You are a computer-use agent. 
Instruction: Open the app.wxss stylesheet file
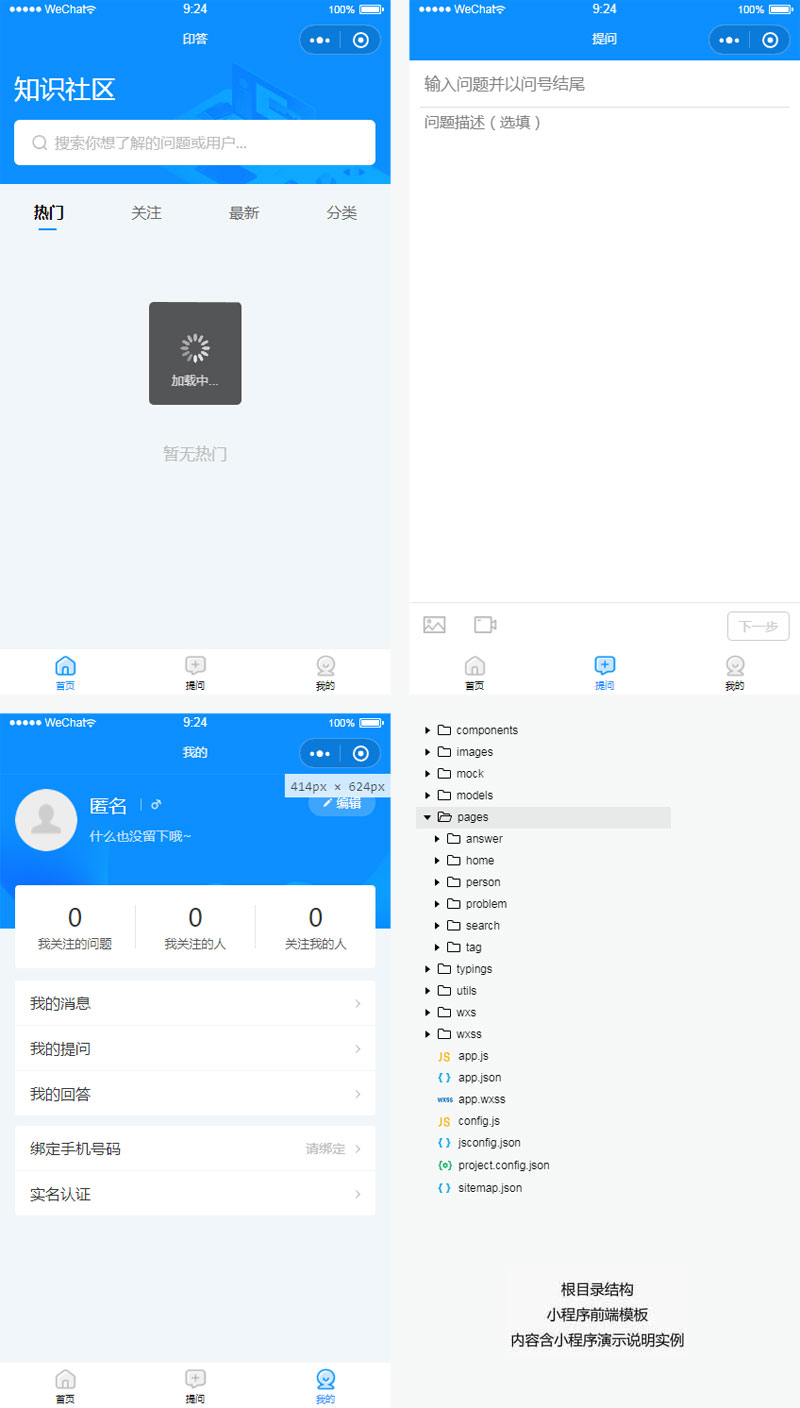pos(471,1099)
